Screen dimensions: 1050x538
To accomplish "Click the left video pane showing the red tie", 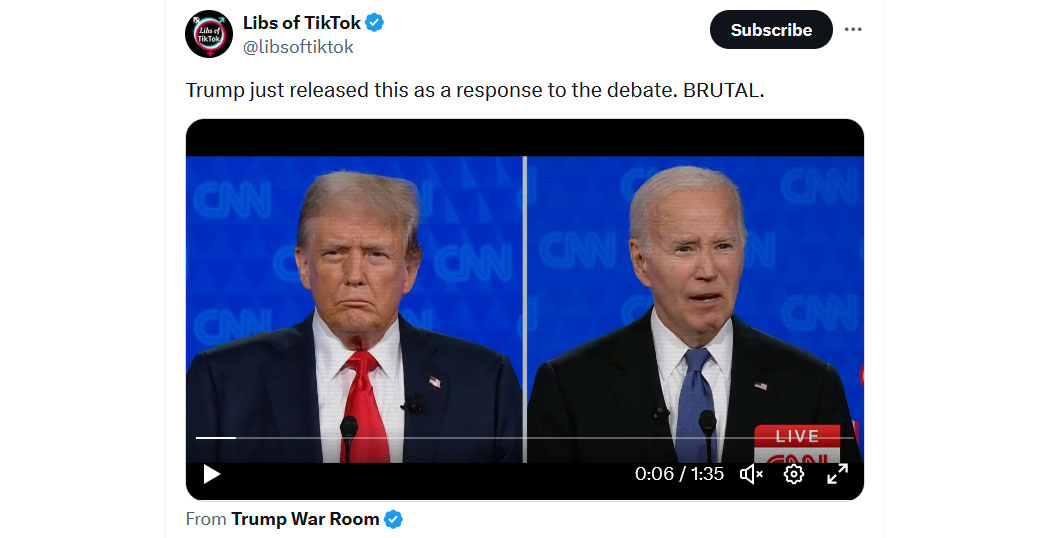I will (354, 310).
